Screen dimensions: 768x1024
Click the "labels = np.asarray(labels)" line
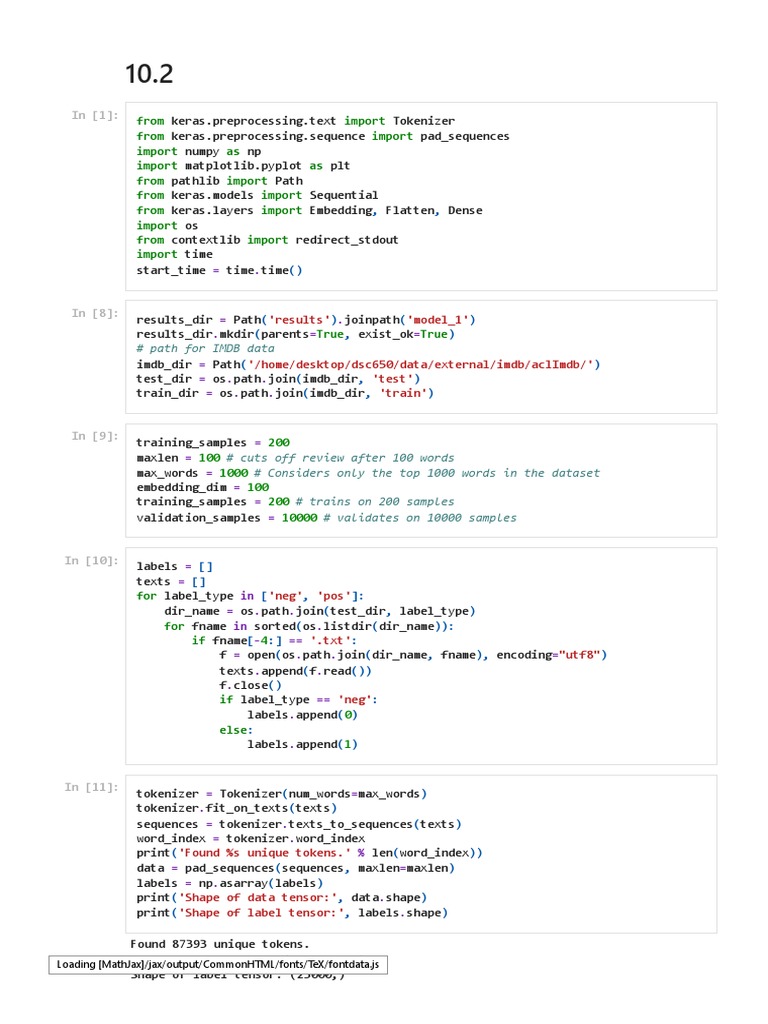pos(229,883)
